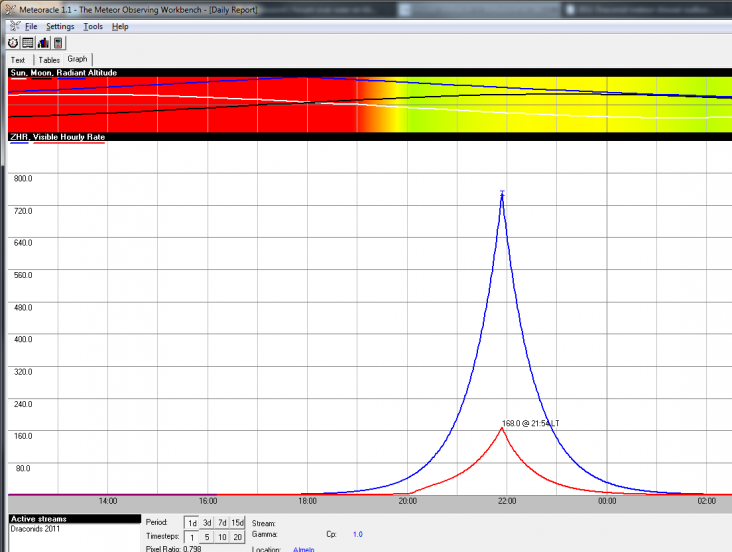Select the 20 timesteps option

(238, 537)
